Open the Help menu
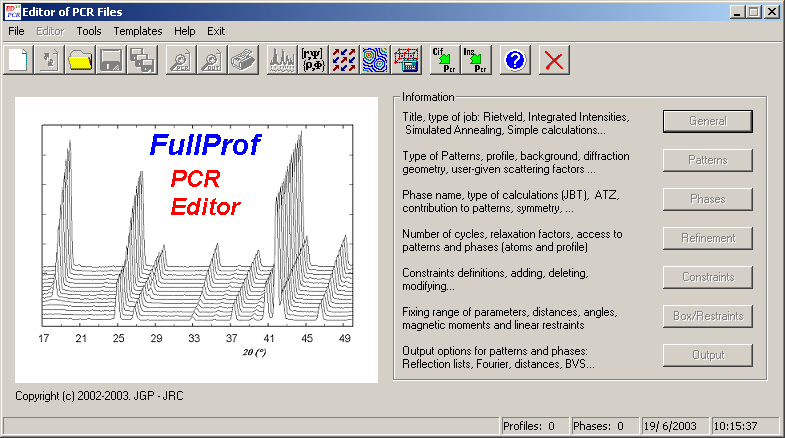The image size is (785, 438). click(185, 31)
